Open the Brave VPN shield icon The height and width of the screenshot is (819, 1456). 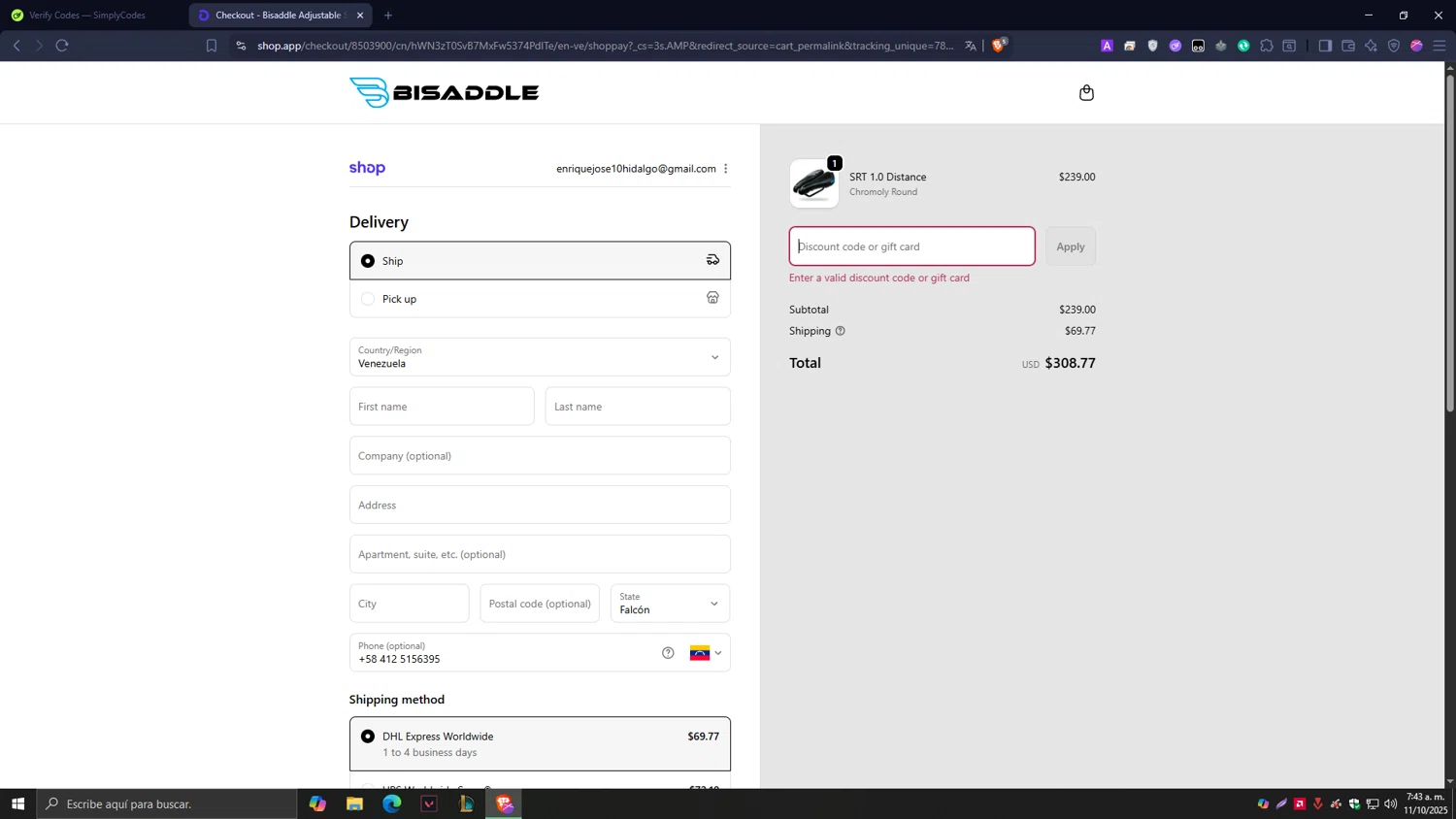[x=1394, y=46]
